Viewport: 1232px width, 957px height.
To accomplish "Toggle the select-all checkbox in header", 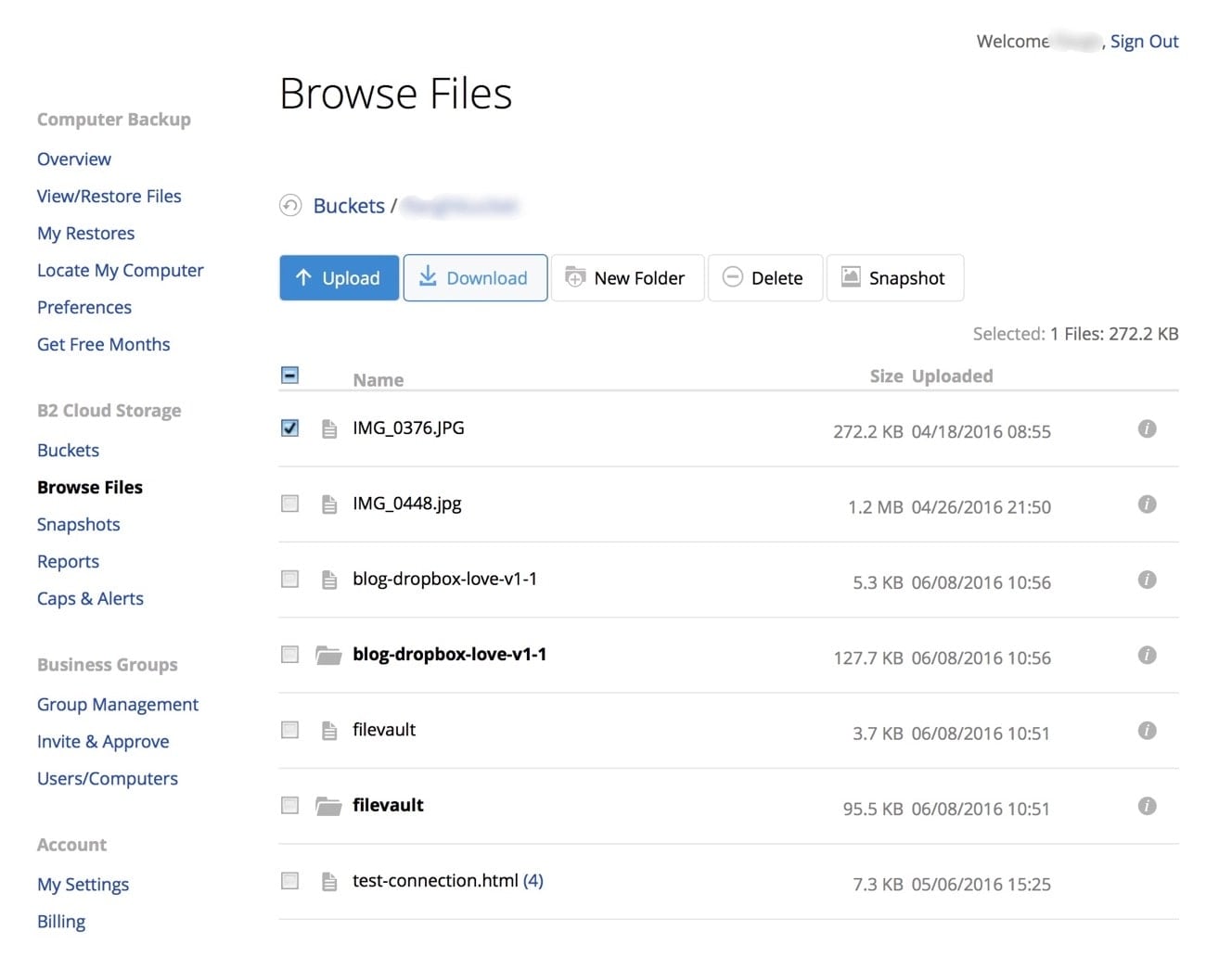I will 290,376.
